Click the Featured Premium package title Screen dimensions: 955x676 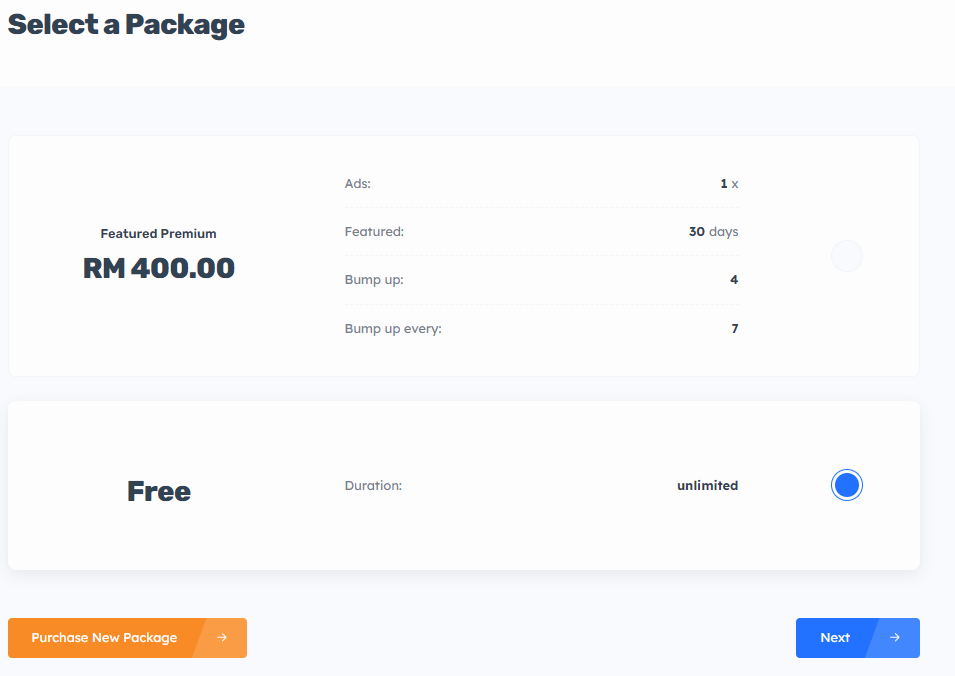158,234
